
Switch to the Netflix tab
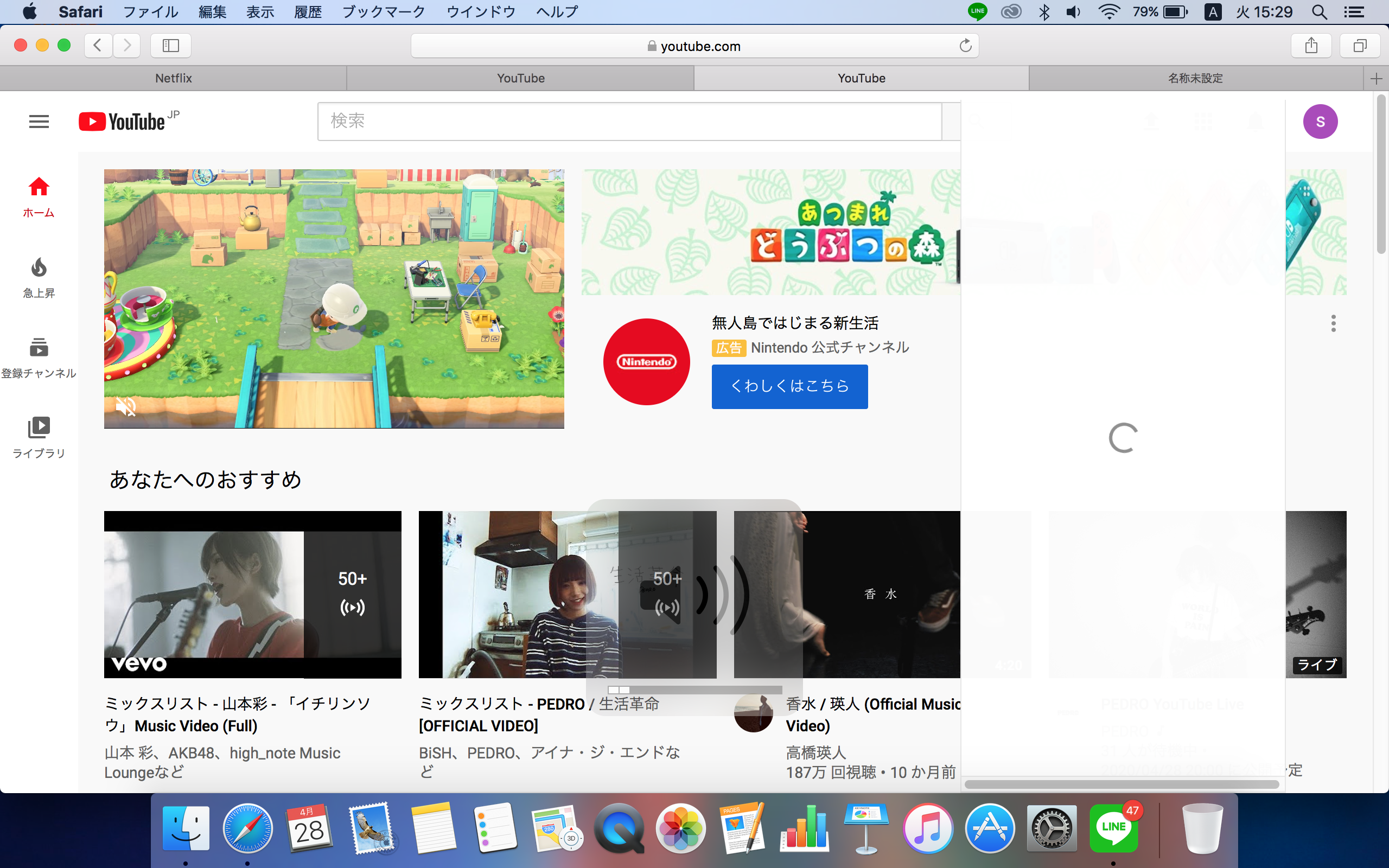(173, 78)
